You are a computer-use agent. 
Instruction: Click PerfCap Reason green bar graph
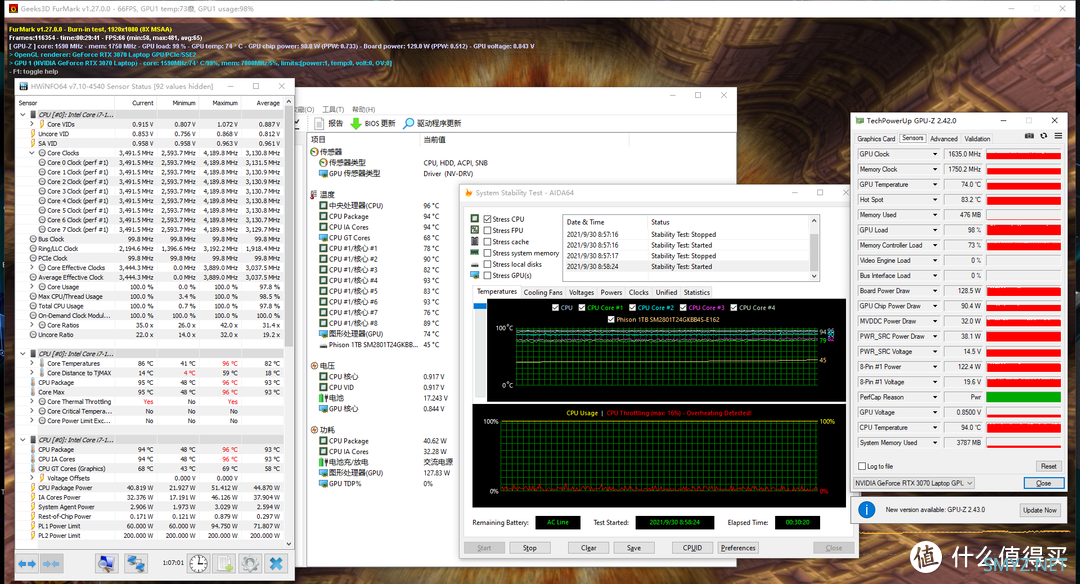coord(1023,397)
